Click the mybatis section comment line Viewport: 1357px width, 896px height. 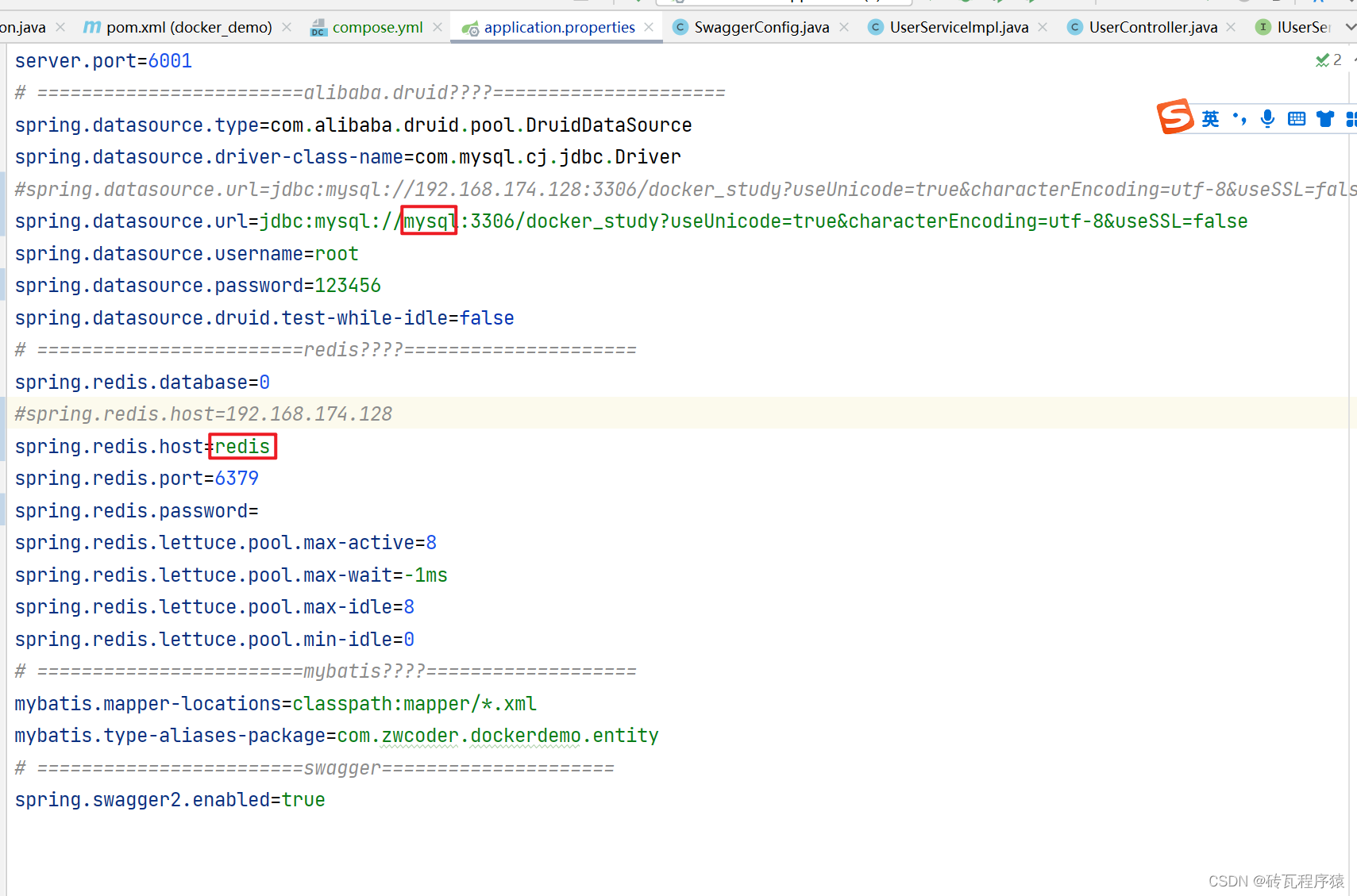326,671
